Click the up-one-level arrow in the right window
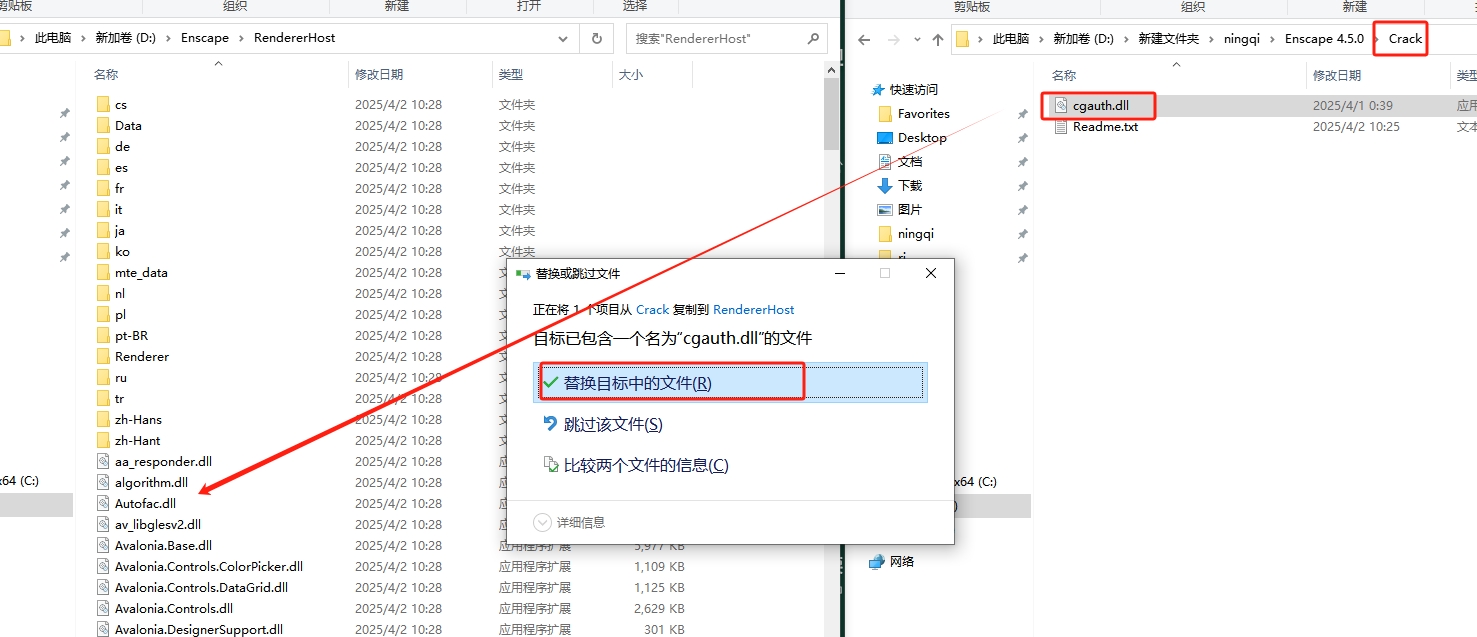 [x=937, y=39]
